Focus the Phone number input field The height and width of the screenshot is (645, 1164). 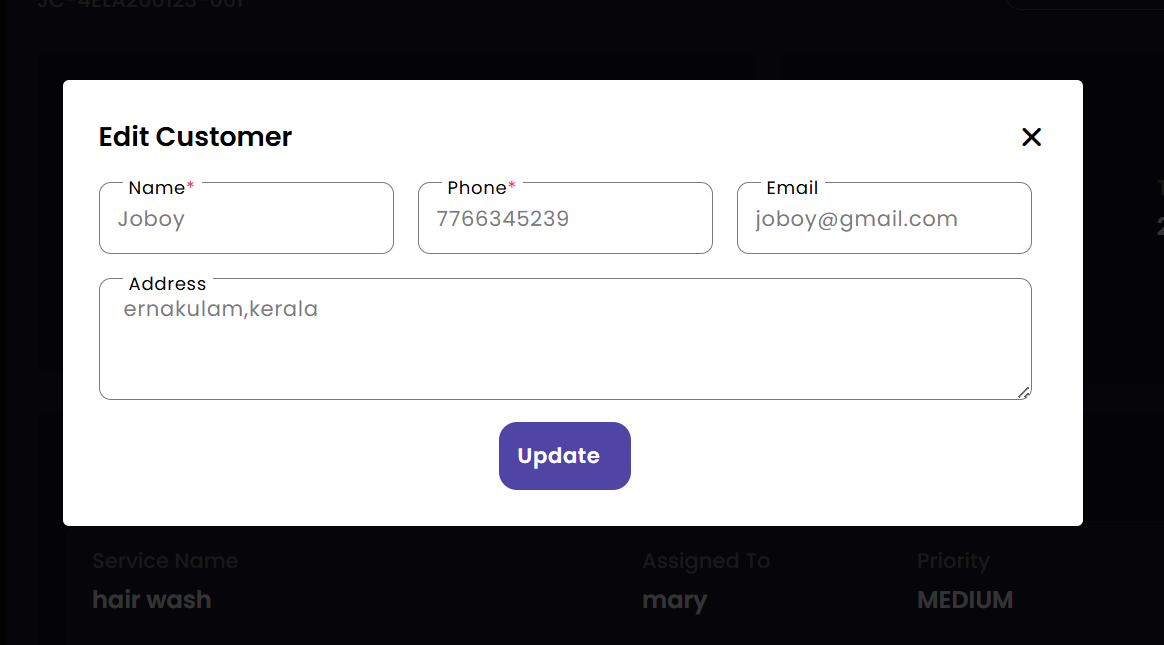click(x=565, y=220)
